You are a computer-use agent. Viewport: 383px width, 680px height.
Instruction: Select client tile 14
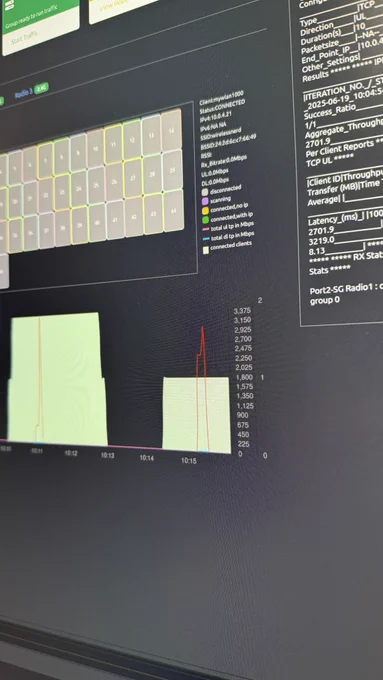pos(171,131)
